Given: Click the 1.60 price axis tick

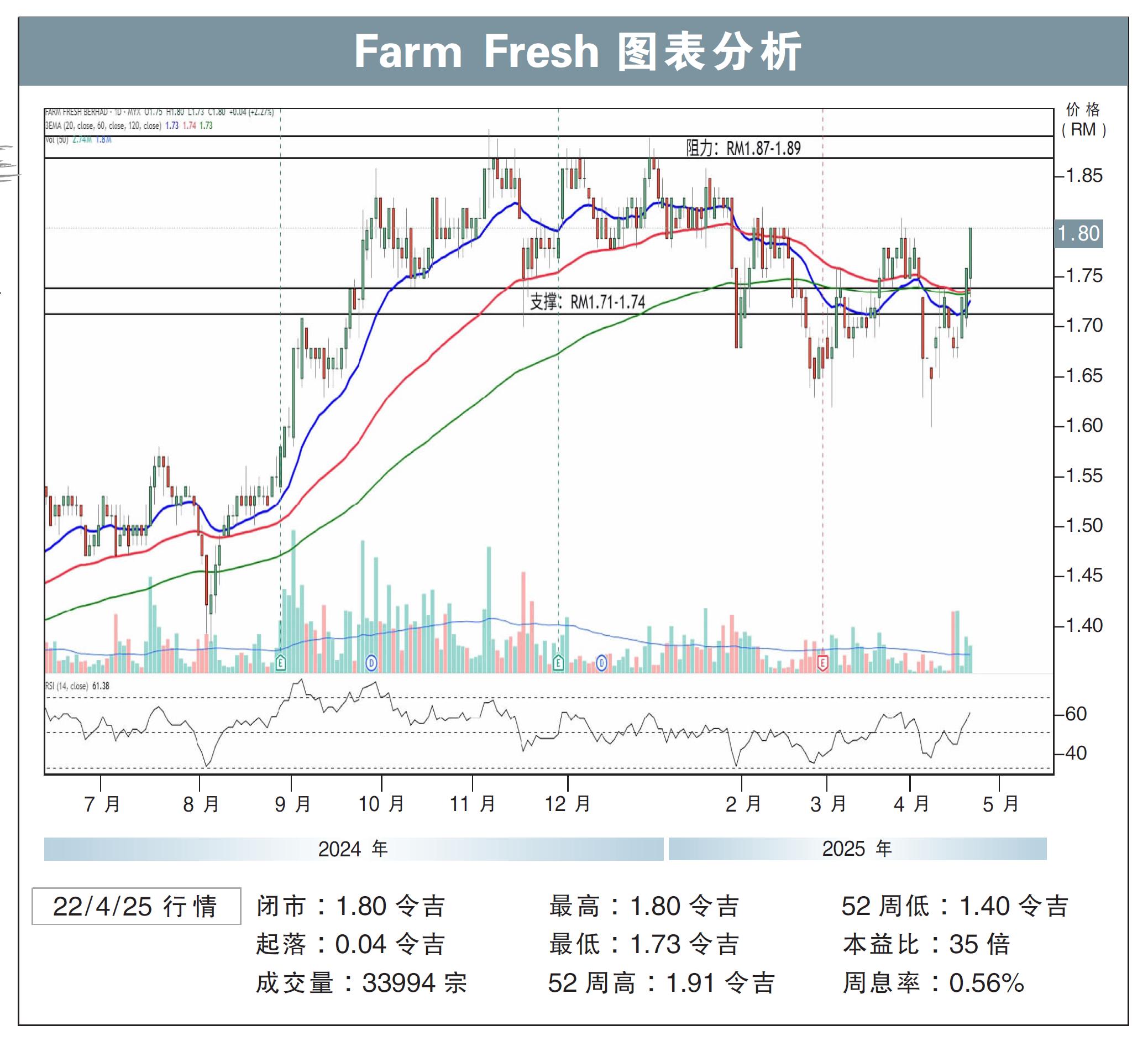Looking at the screenshot, I should click(x=1084, y=425).
